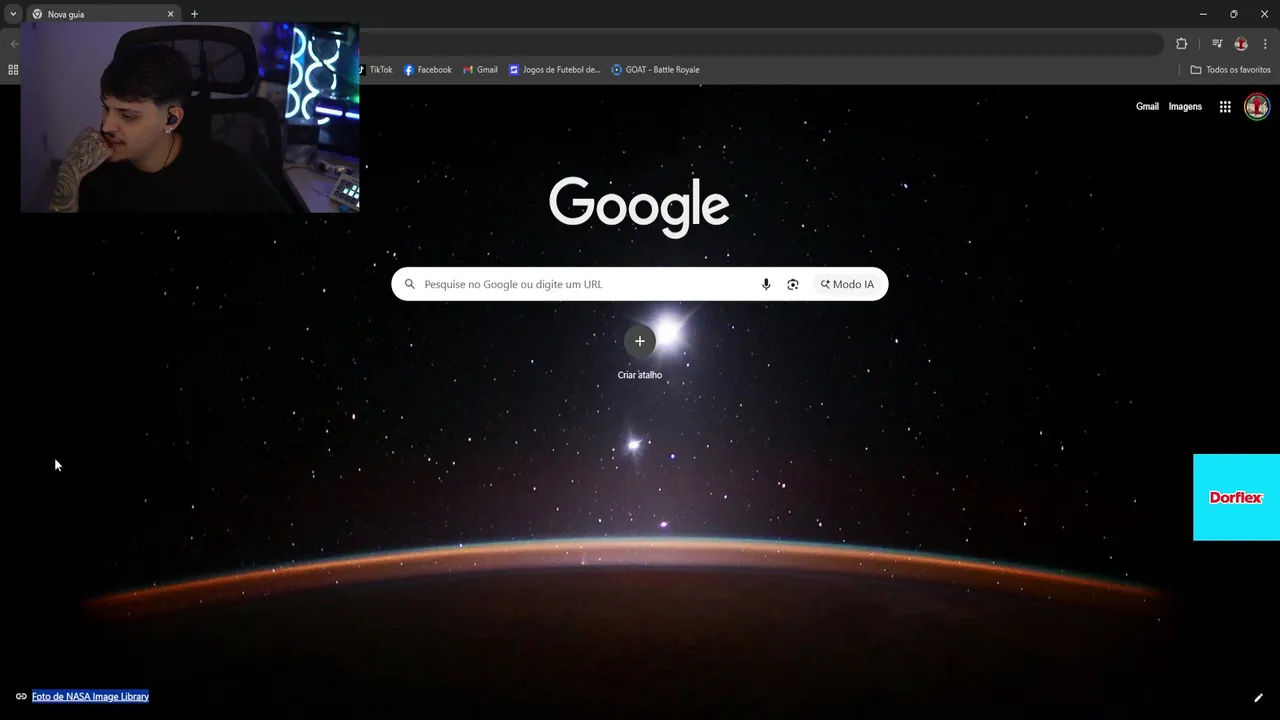The width and height of the screenshot is (1280, 720).
Task: Expand the Todos os favoritos folder
Action: point(1230,70)
